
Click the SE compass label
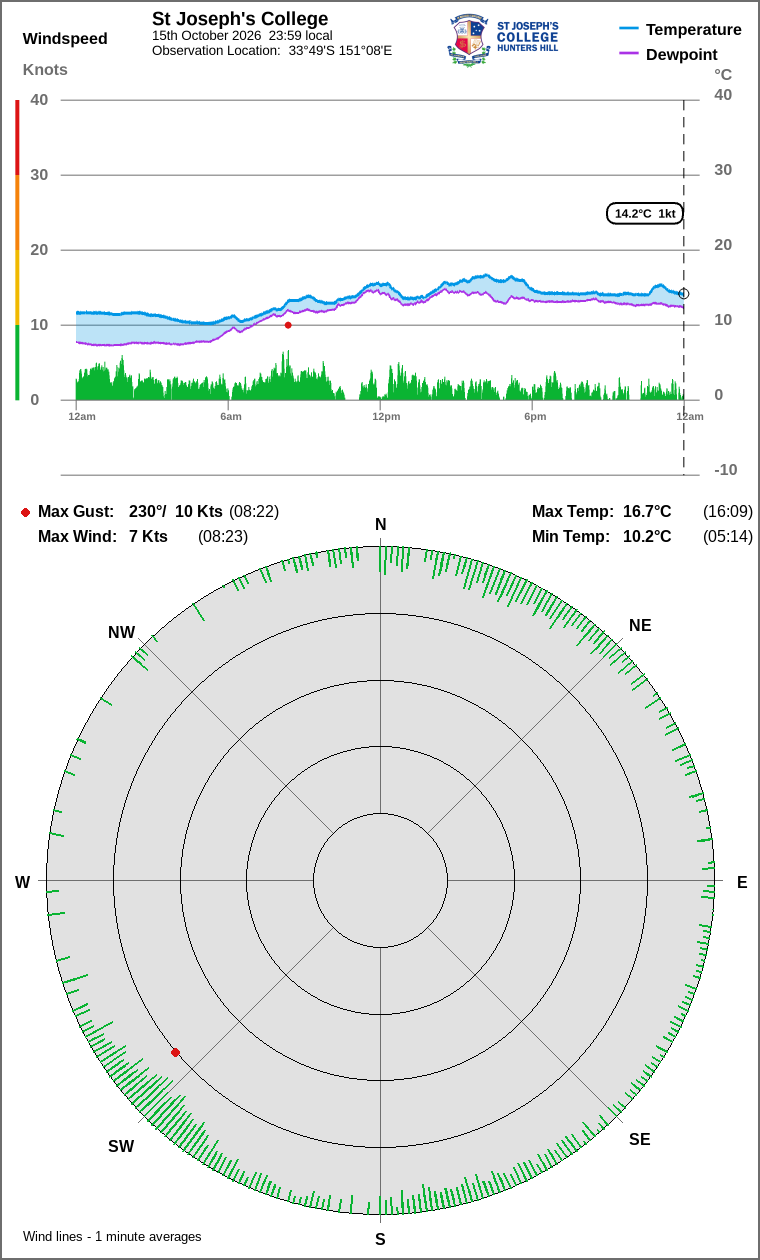pos(640,1140)
